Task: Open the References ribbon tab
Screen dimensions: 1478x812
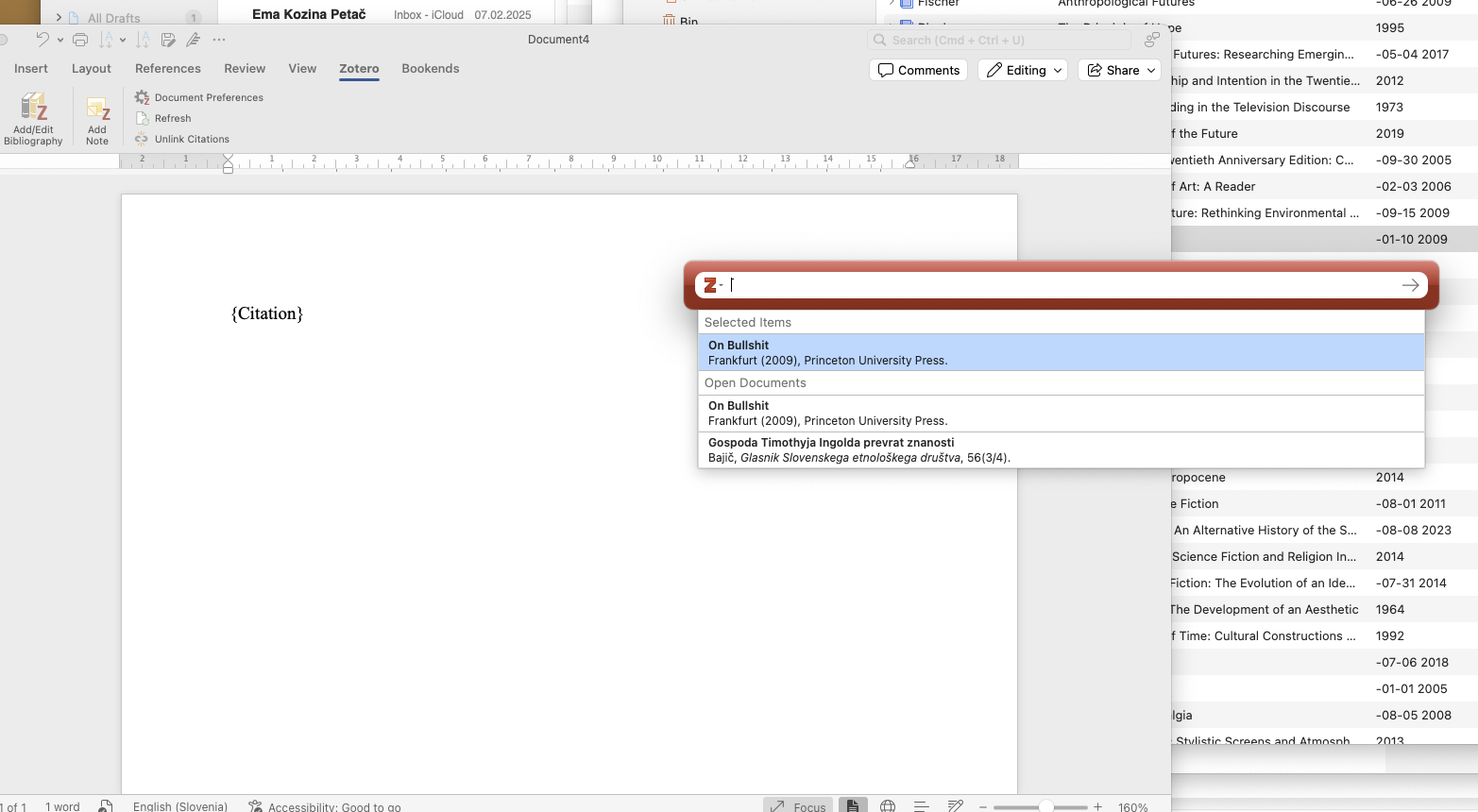Action: pyautogui.click(x=168, y=69)
